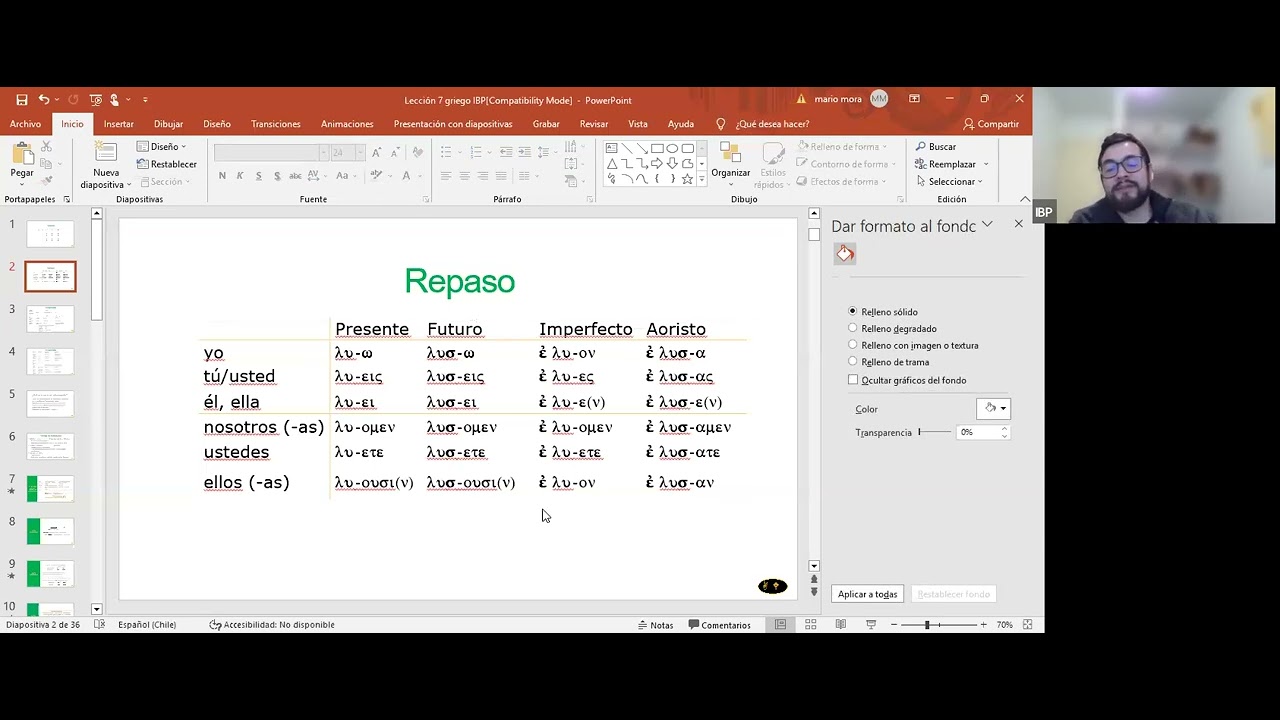Select the rectangle shape in shapes gallery

coord(657,148)
